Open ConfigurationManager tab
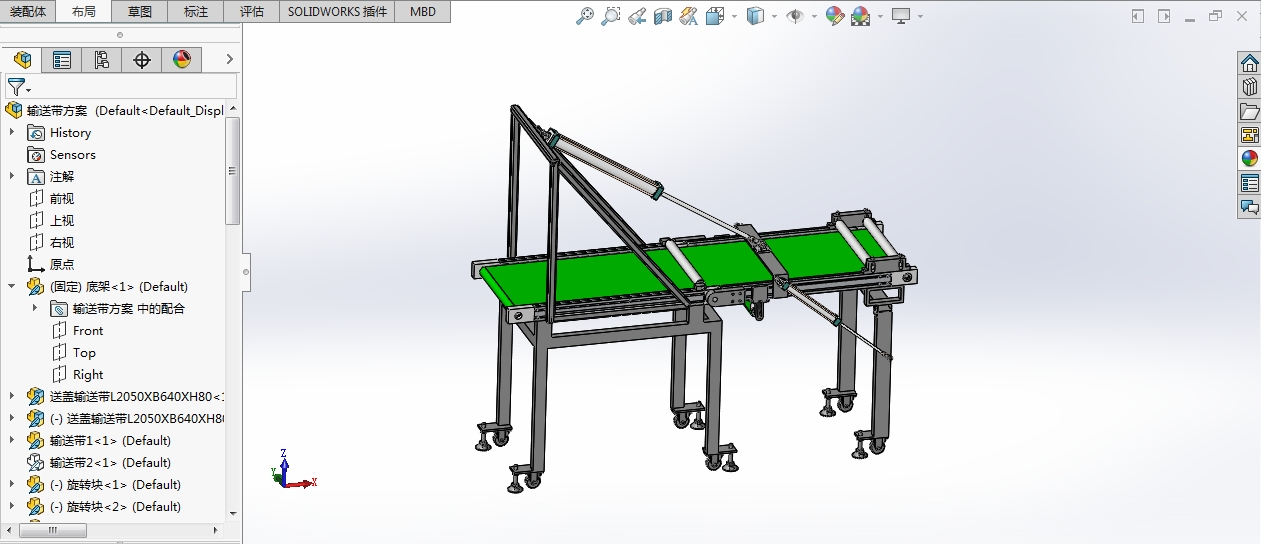 (x=102, y=60)
